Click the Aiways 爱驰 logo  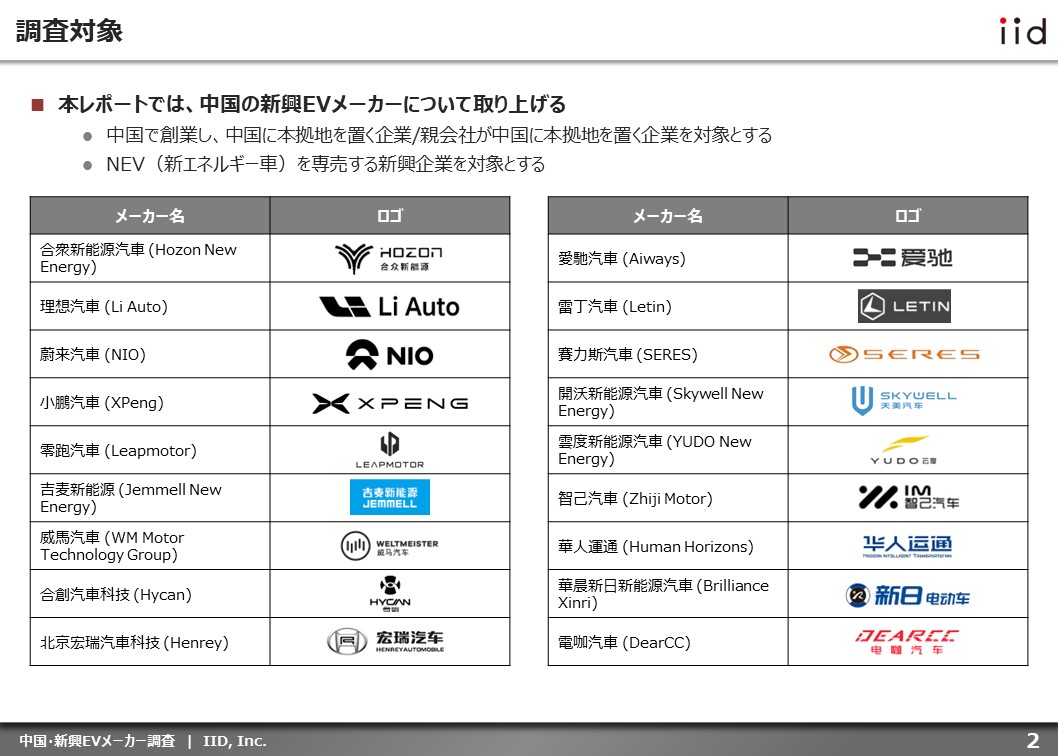point(903,257)
